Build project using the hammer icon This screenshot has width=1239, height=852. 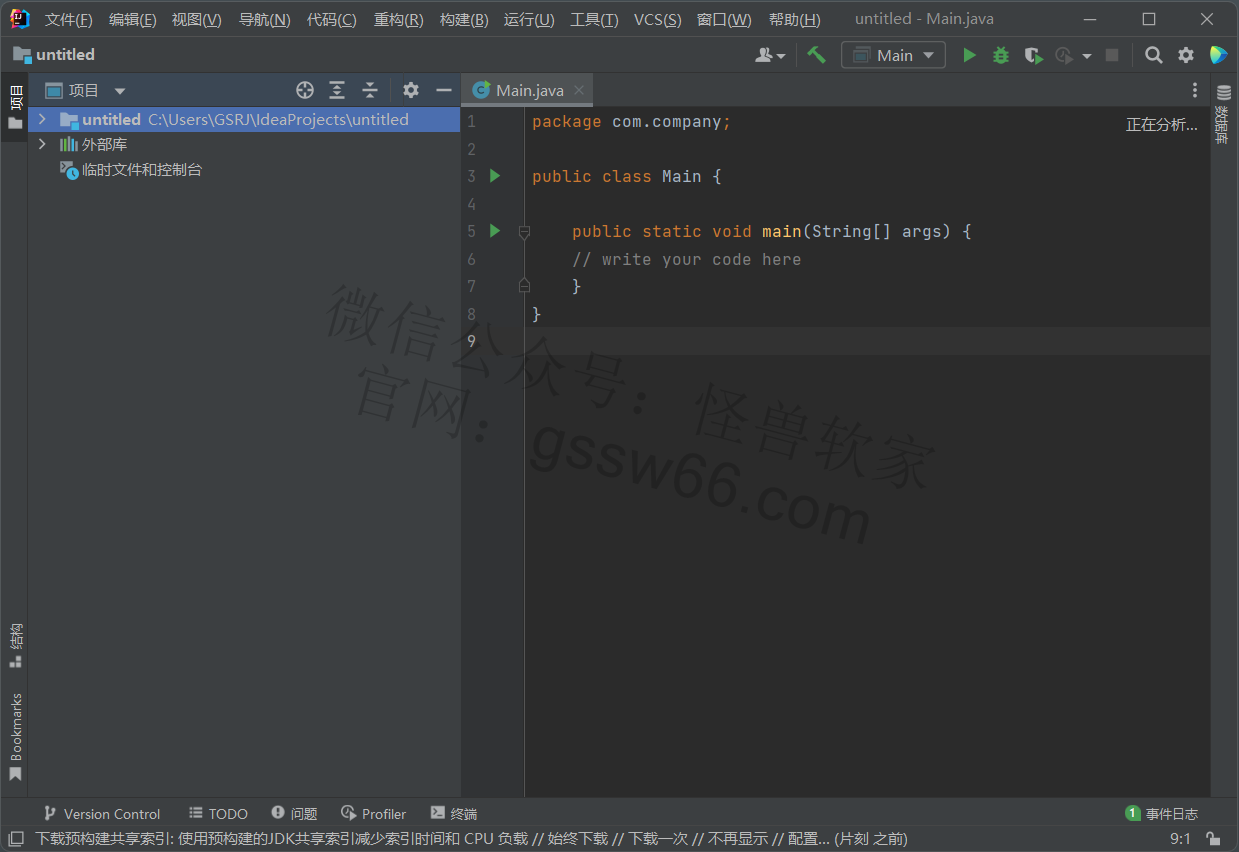click(x=817, y=56)
